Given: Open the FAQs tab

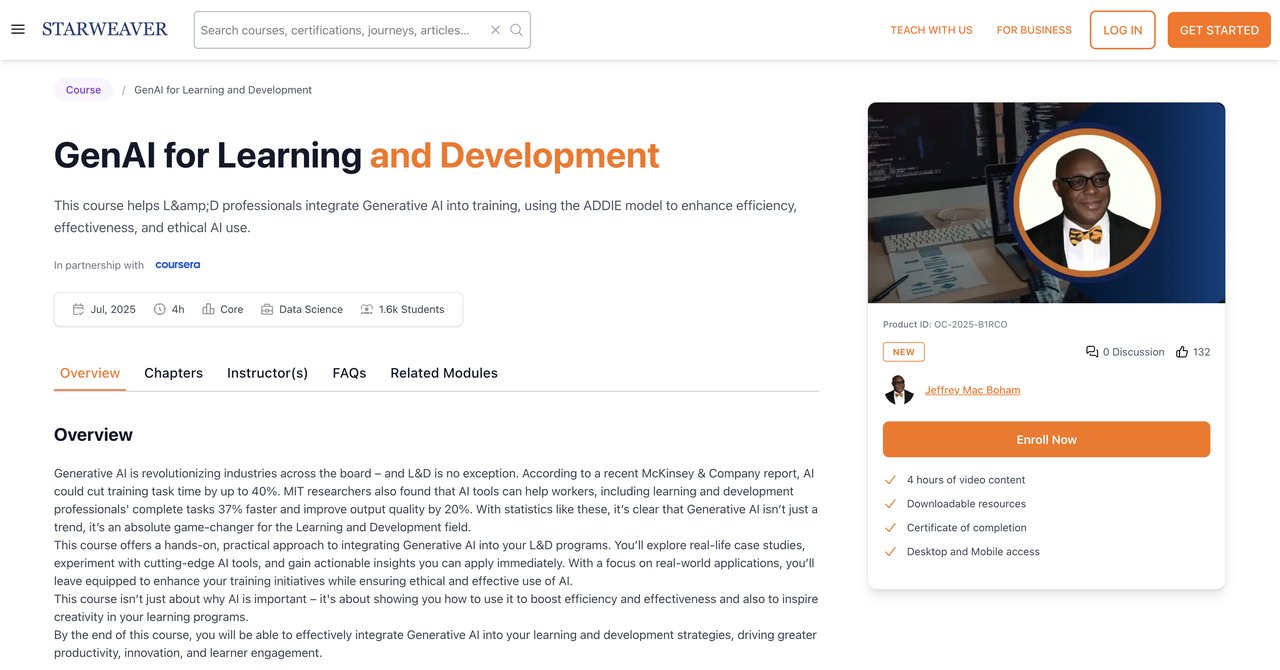Looking at the screenshot, I should [349, 373].
